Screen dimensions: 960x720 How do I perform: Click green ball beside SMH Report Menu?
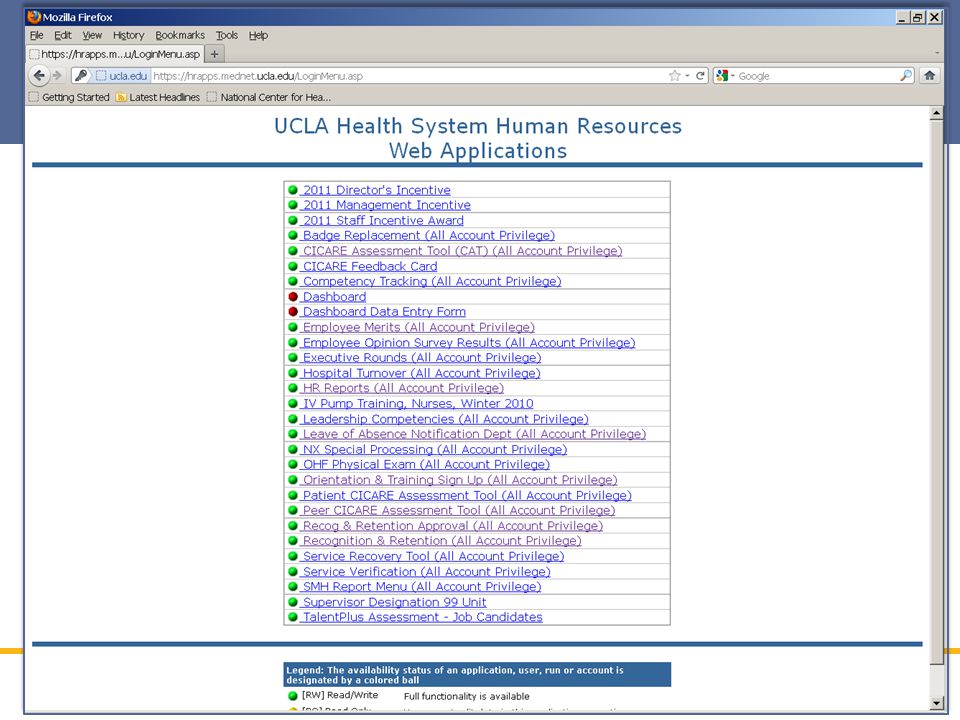293,587
